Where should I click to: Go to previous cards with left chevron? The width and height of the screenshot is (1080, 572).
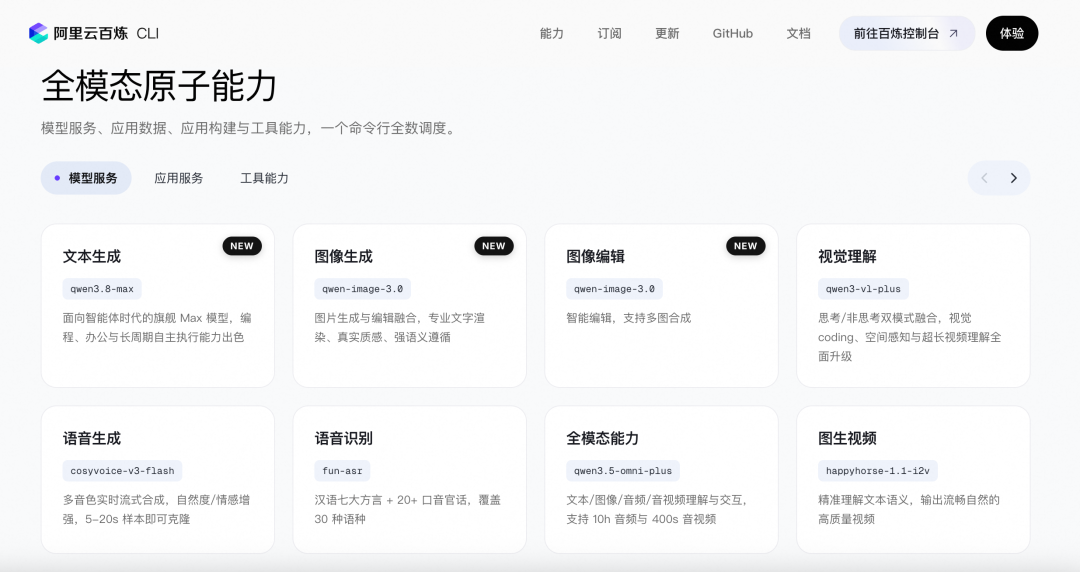tap(984, 178)
